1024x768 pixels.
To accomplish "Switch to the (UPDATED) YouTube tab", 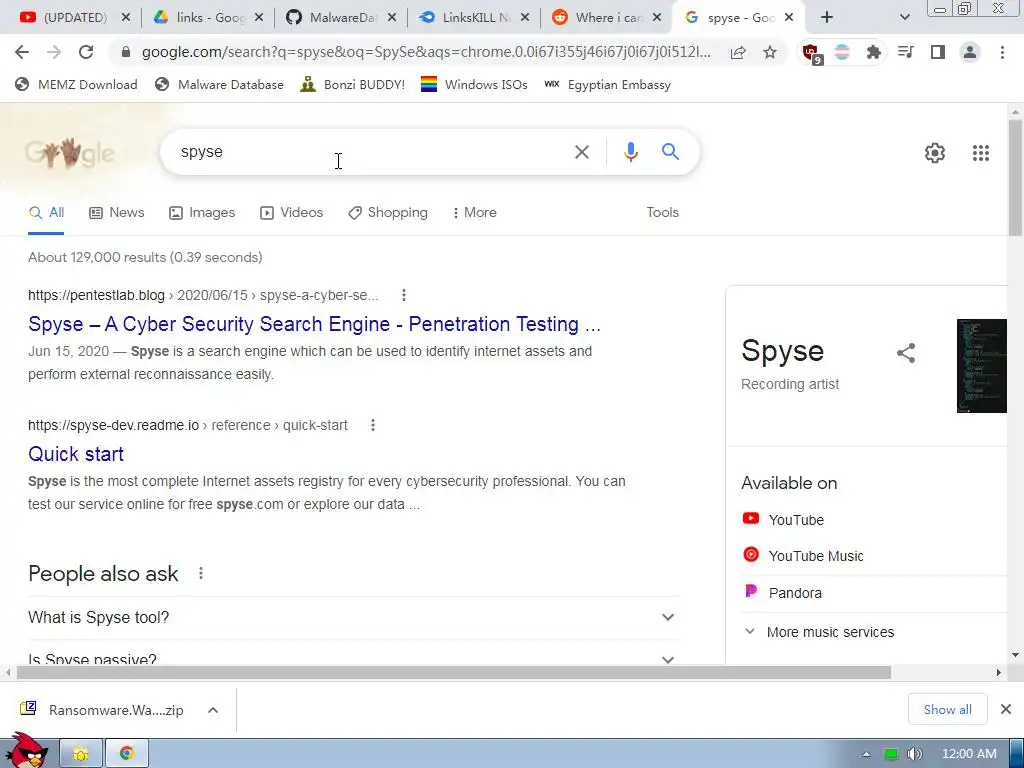I will click(74, 18).
